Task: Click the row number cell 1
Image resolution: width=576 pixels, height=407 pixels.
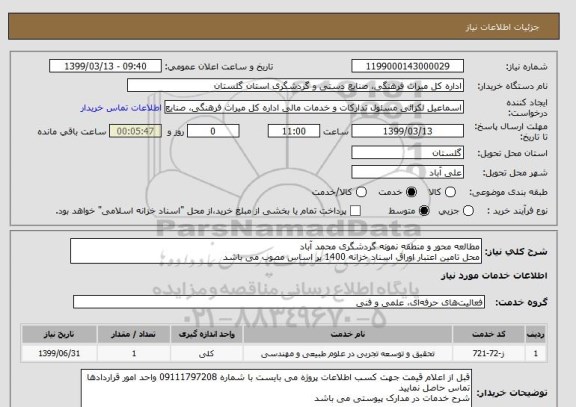Action: click(536, 353)
